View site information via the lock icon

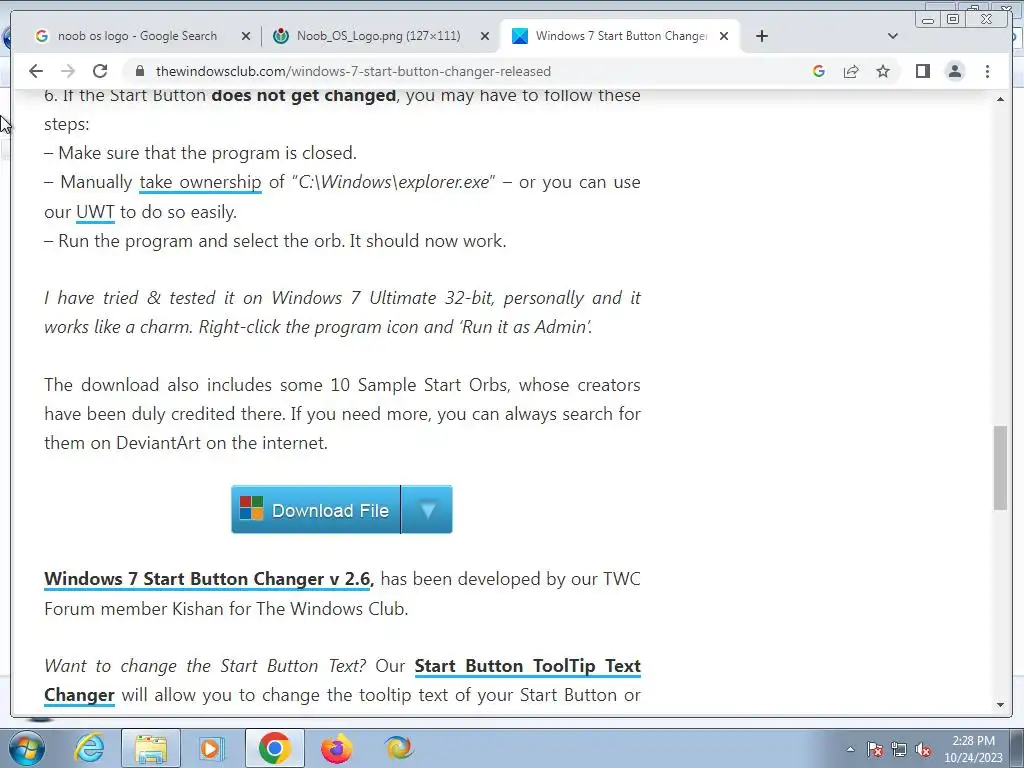[x=140, y=71]
